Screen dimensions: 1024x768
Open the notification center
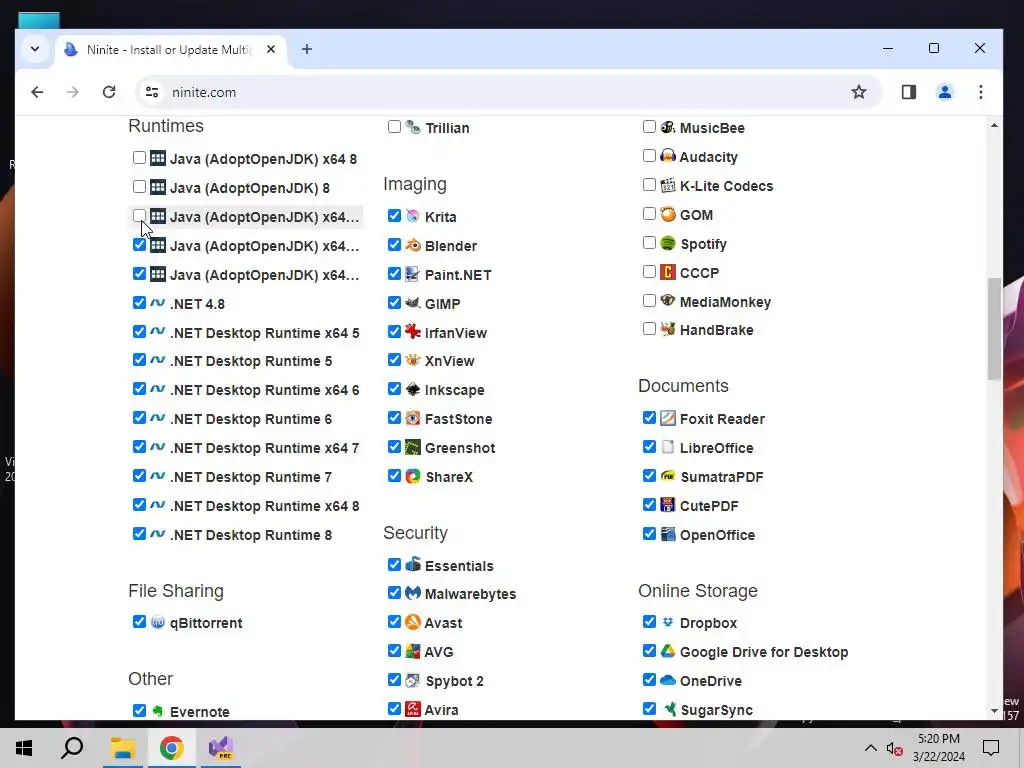(x=991, y=748)
